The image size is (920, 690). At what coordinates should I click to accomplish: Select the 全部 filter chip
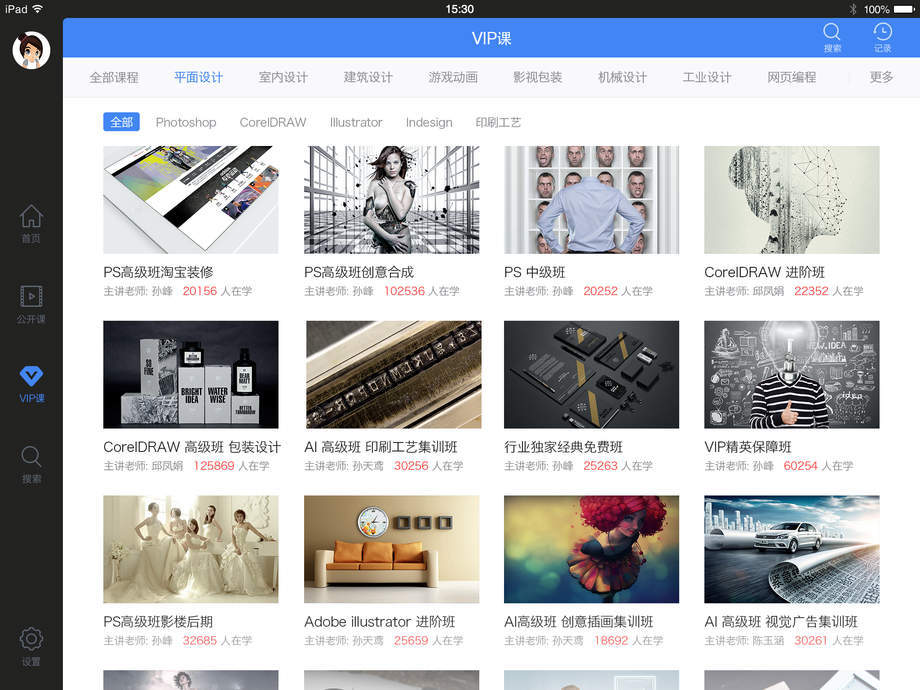click(121, 122)
